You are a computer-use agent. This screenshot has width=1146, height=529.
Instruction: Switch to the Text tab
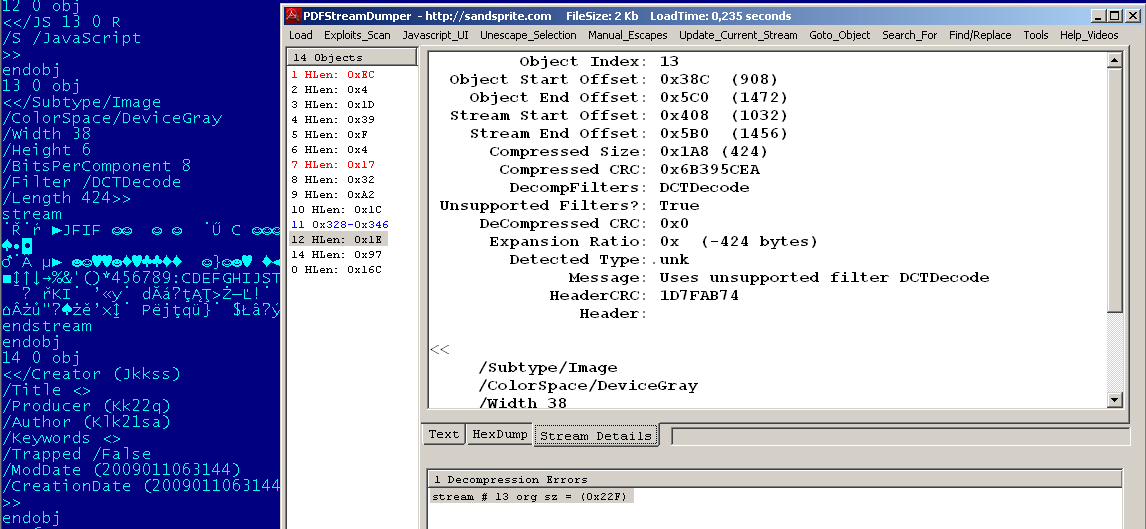444,434
